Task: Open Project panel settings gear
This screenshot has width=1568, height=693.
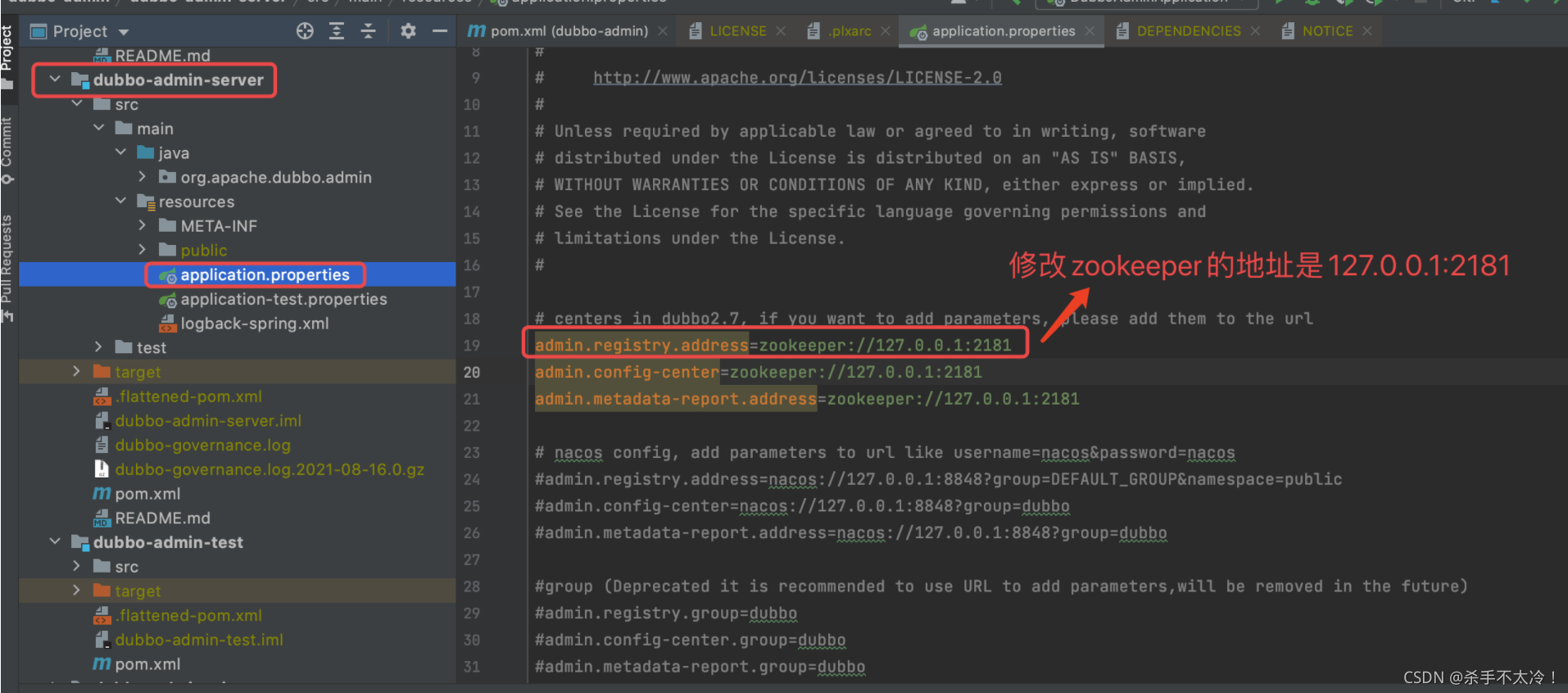Action: [x=408, y=31]
